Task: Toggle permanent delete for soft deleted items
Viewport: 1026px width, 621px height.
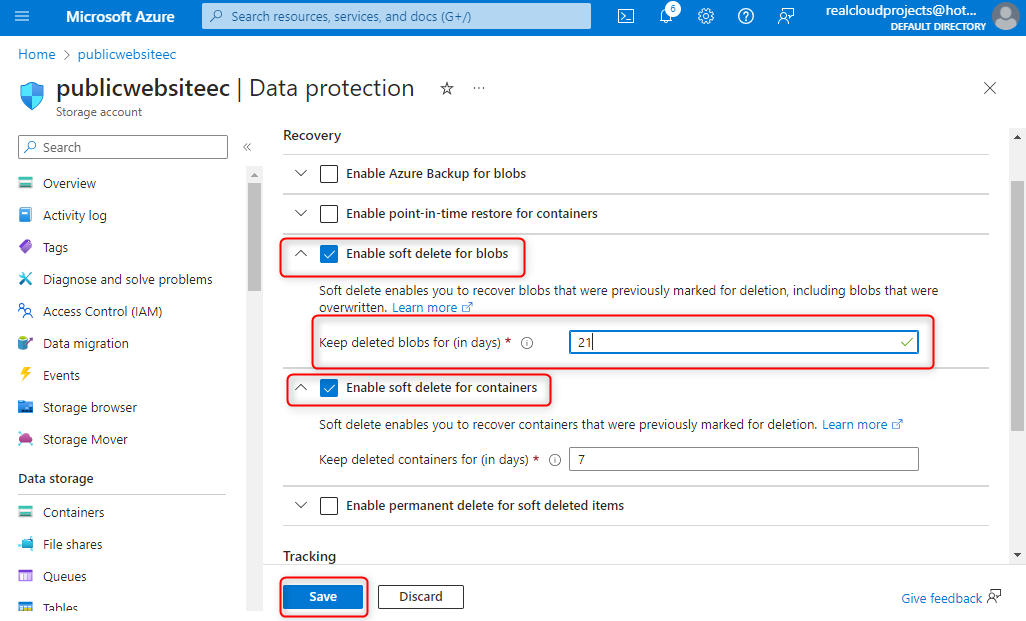Action: point(329,506)
